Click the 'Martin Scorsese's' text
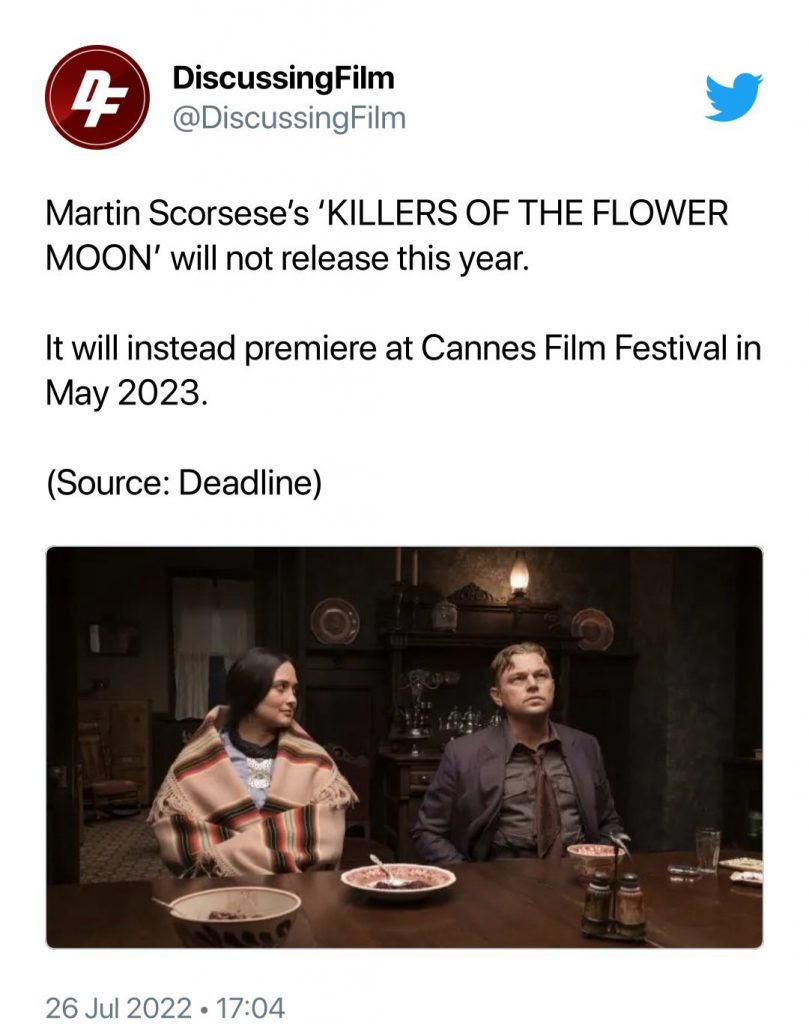The height and width of the screenshot is (1024, 809). point(177,214)
